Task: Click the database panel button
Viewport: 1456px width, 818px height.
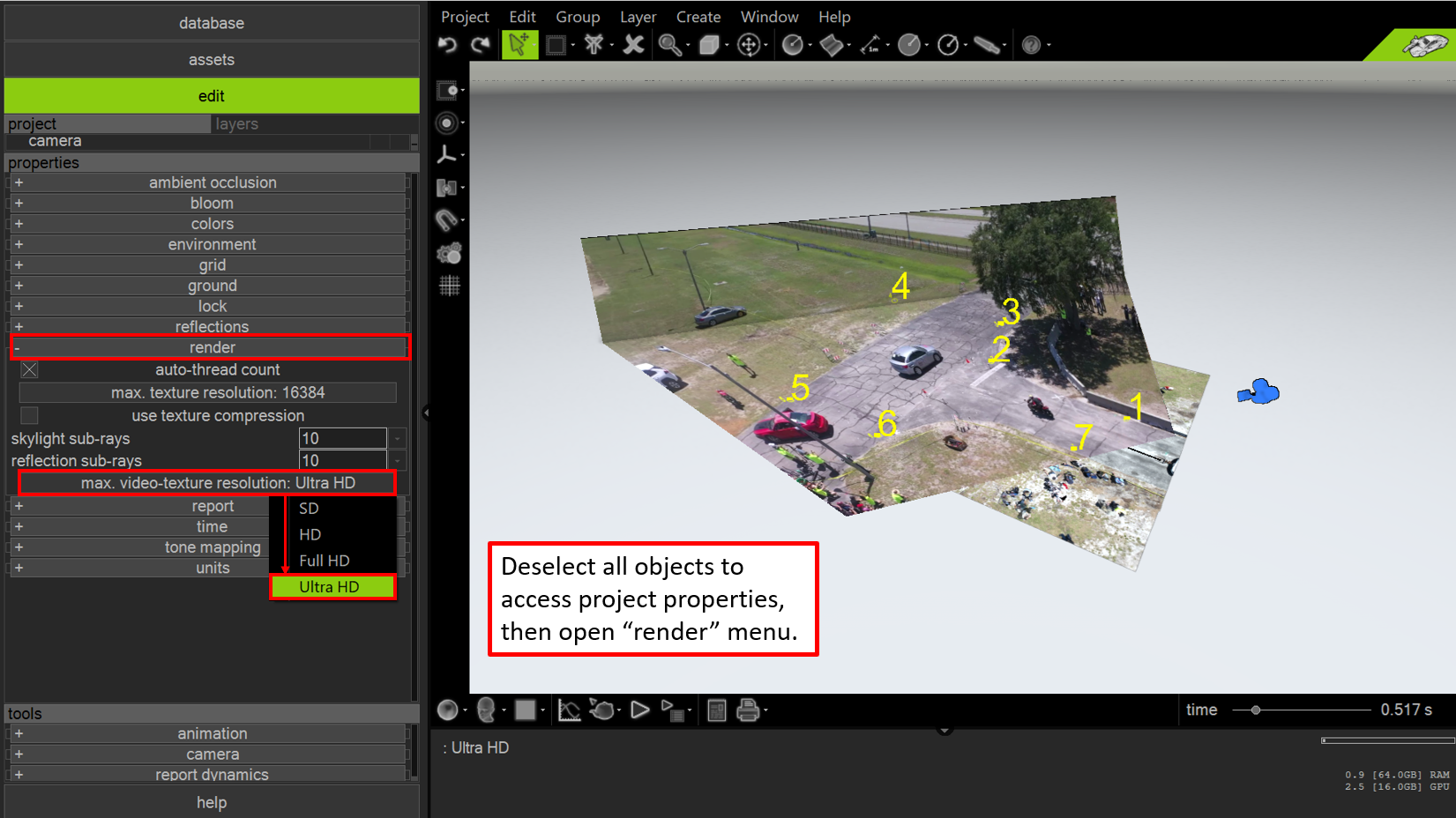Action: click(212, 23)
